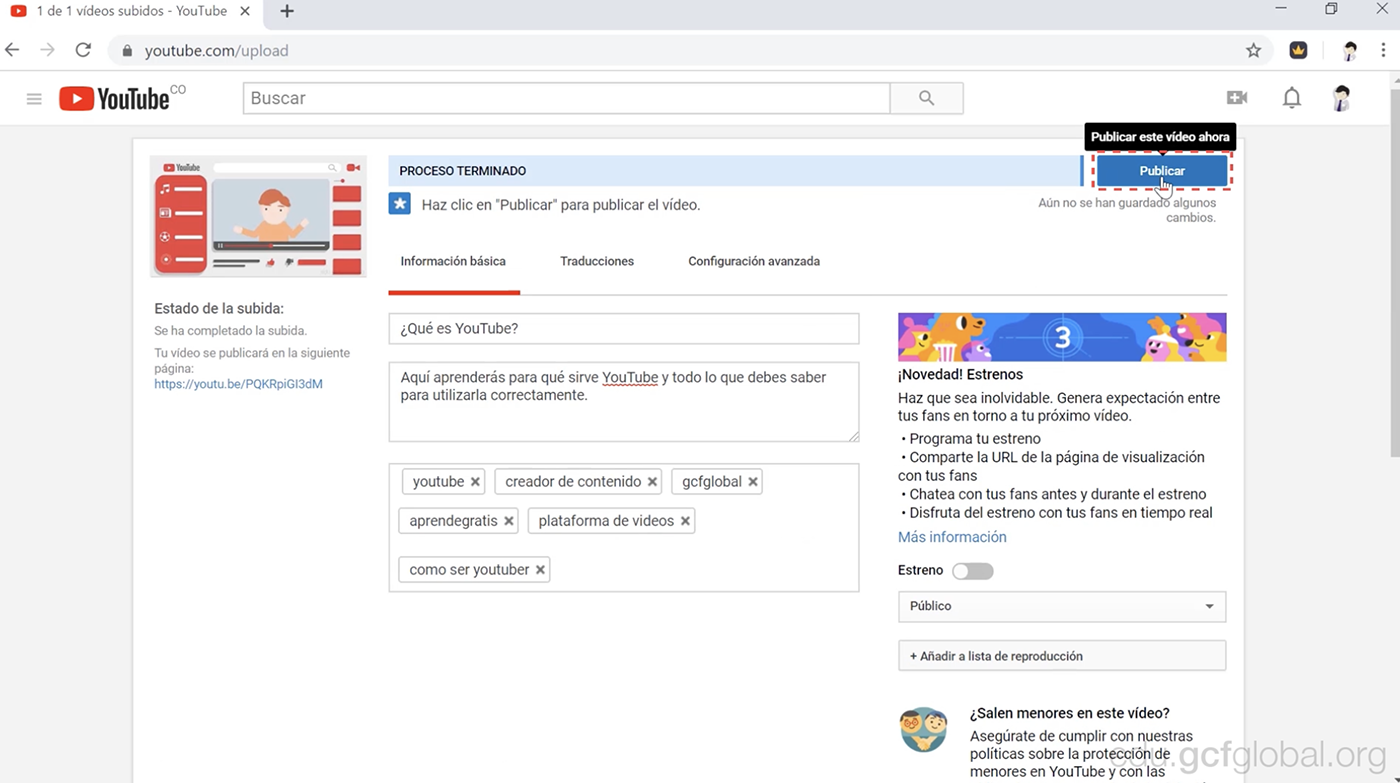Image resolution: width=1400 pixels, height=783 pixels.
Task: Click the title field '¿Qué es YouTube?'
Action: [624, 329]
